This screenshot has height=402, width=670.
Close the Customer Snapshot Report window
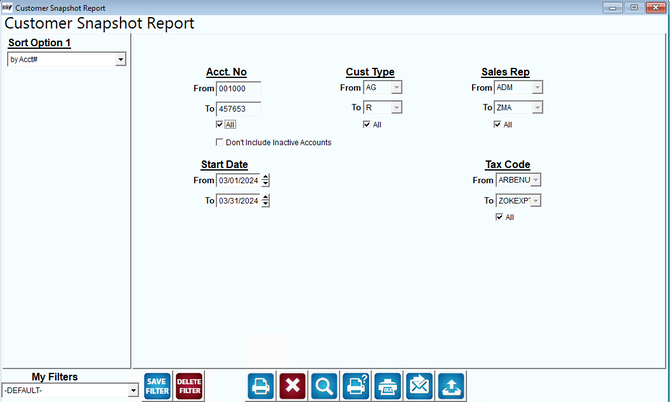point(656,7)
